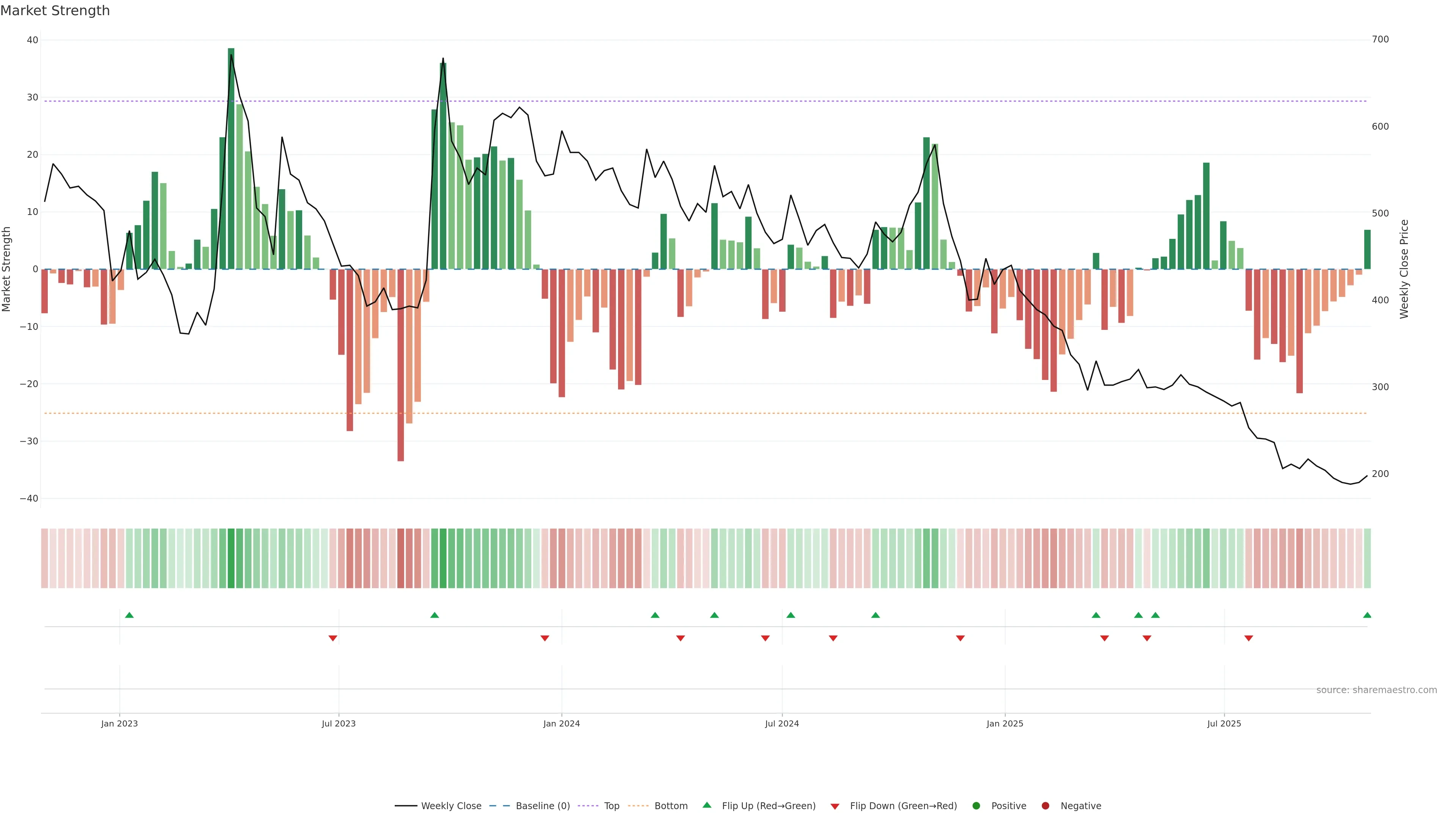Click the green Positive circle in legend
Image resolution: width=1456 pixels, height=819 pixels.
(976, 806)
